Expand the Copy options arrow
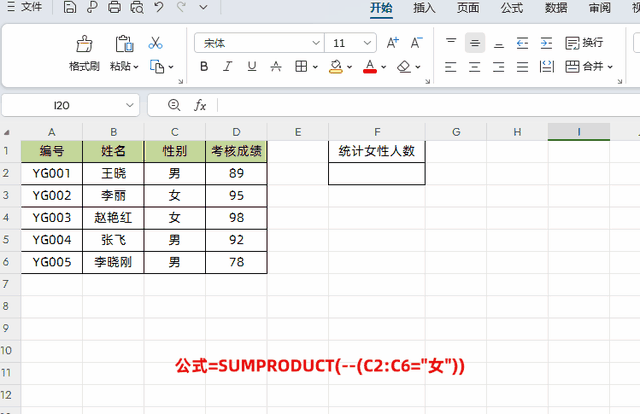 (171, 67)
